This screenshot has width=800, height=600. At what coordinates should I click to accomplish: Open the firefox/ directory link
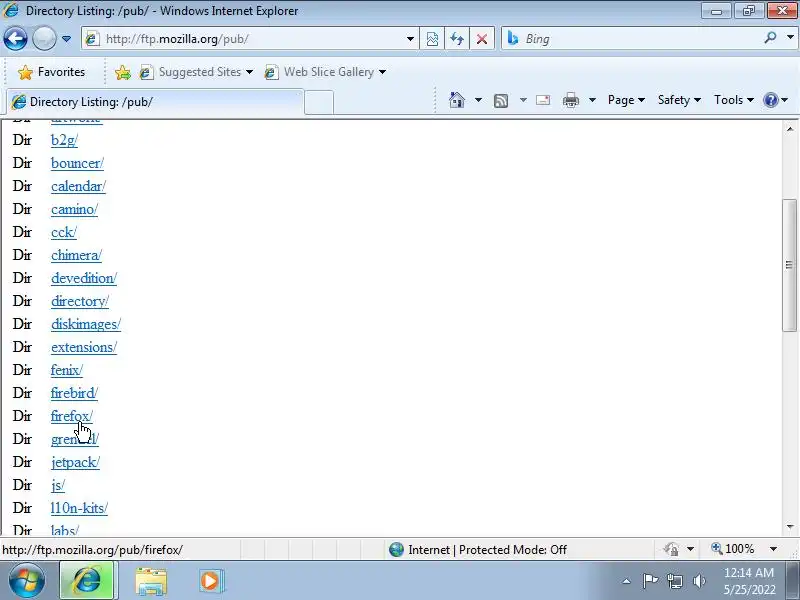(71, 415)
